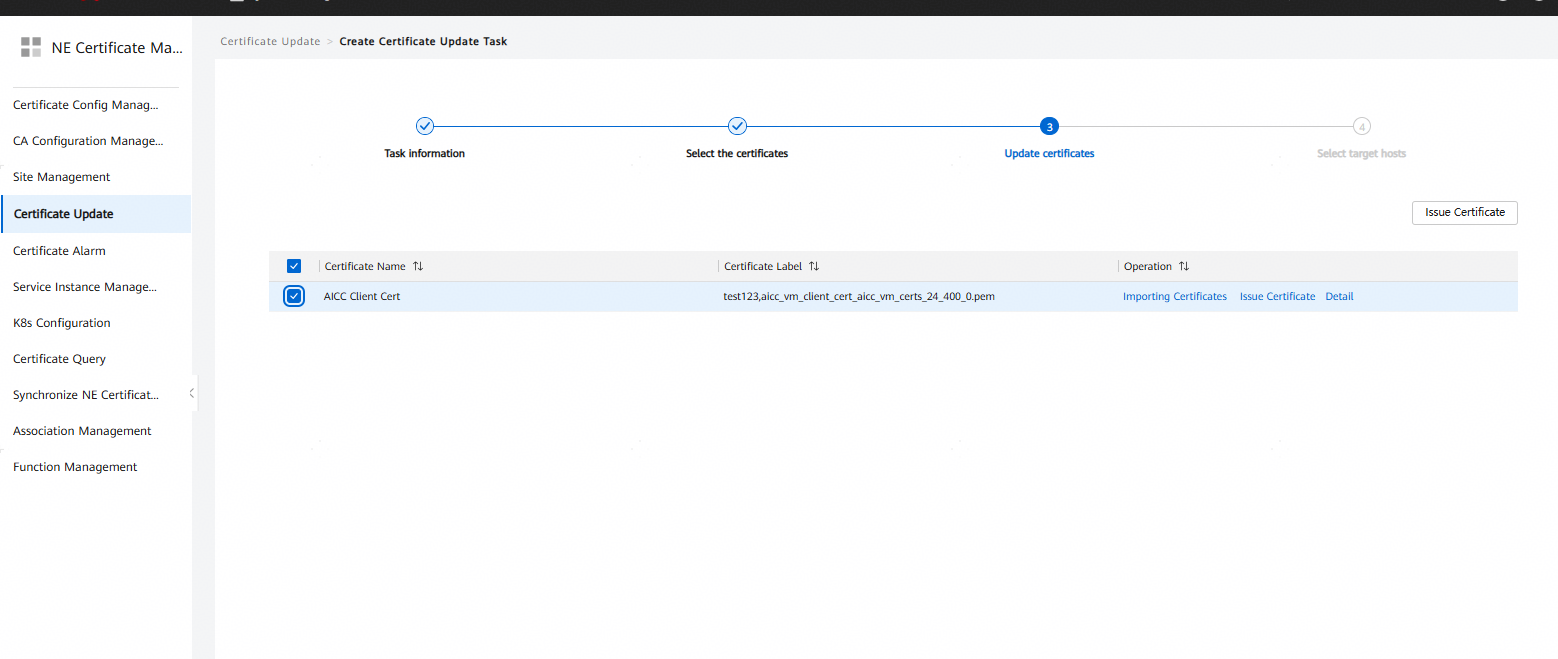Click the NE Certificate Management grid icon
Image resolution: width=1558 pixels, height=659 pixels.
coord(31,47)
